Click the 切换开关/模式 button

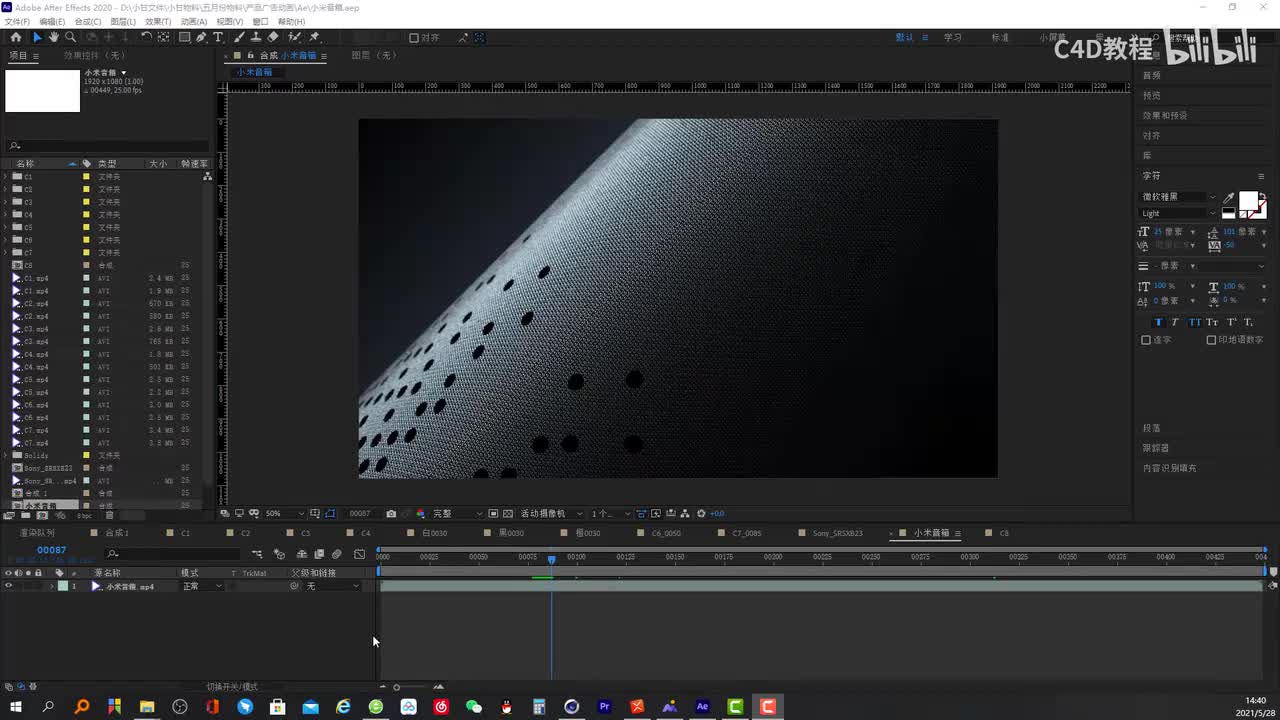232,687
